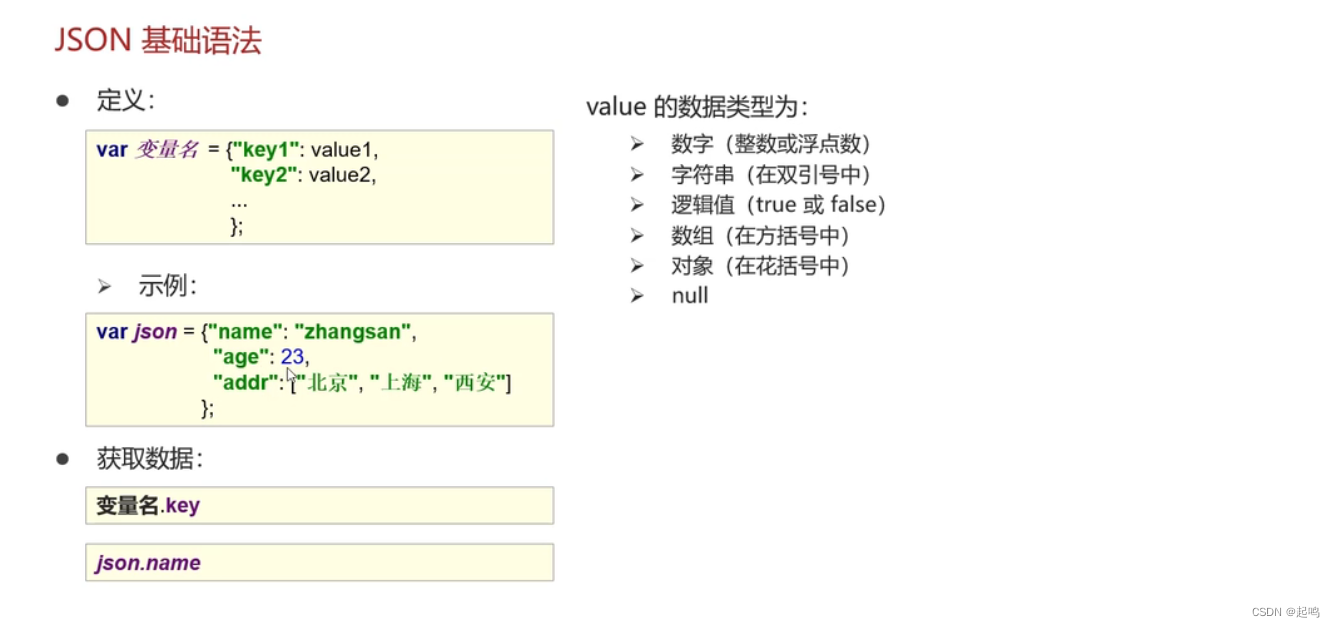Select the 'null' list item
The image size is (1335, 627).
point(690,295)
